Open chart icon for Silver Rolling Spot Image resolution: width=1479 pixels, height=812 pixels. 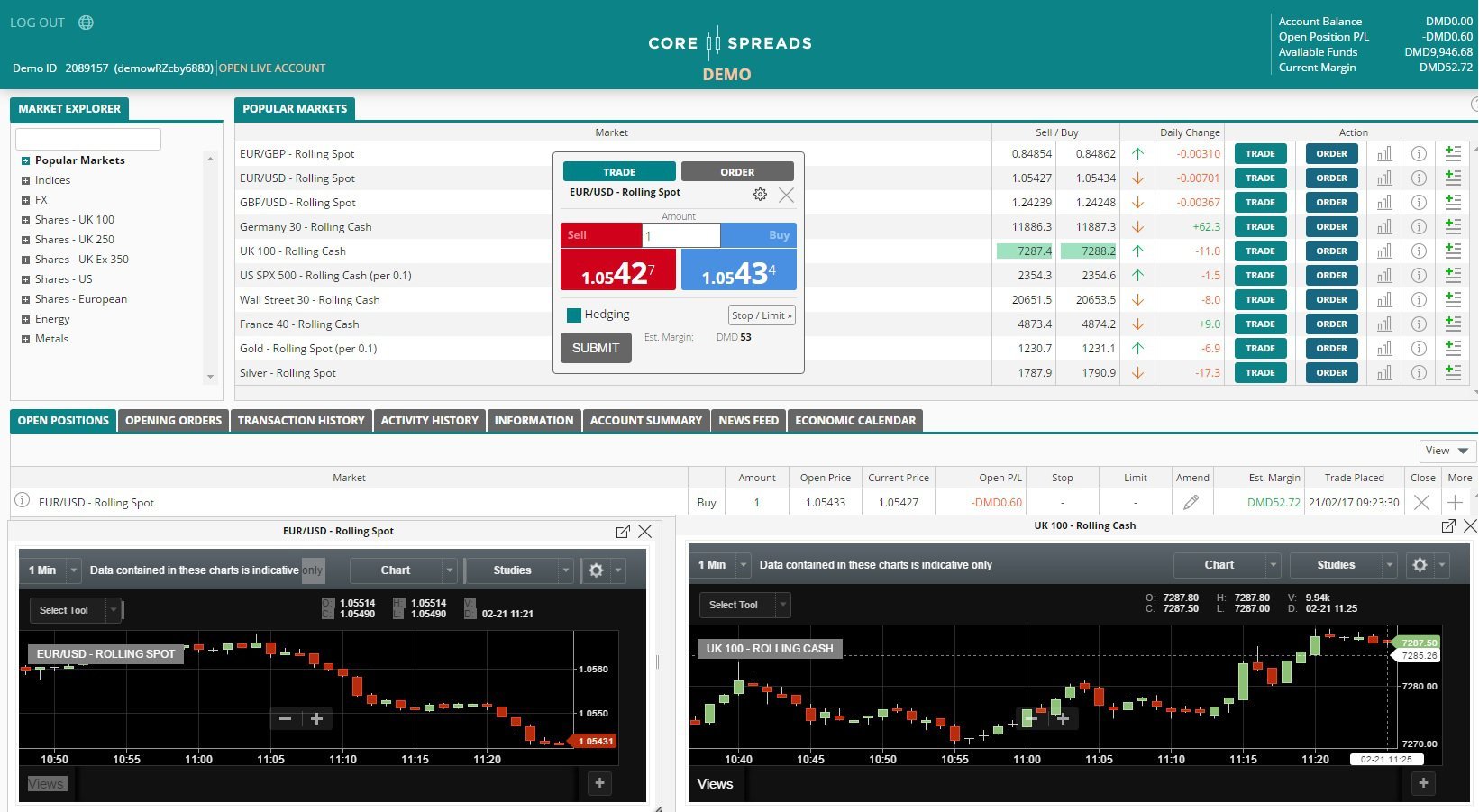tap(1384, 373)
